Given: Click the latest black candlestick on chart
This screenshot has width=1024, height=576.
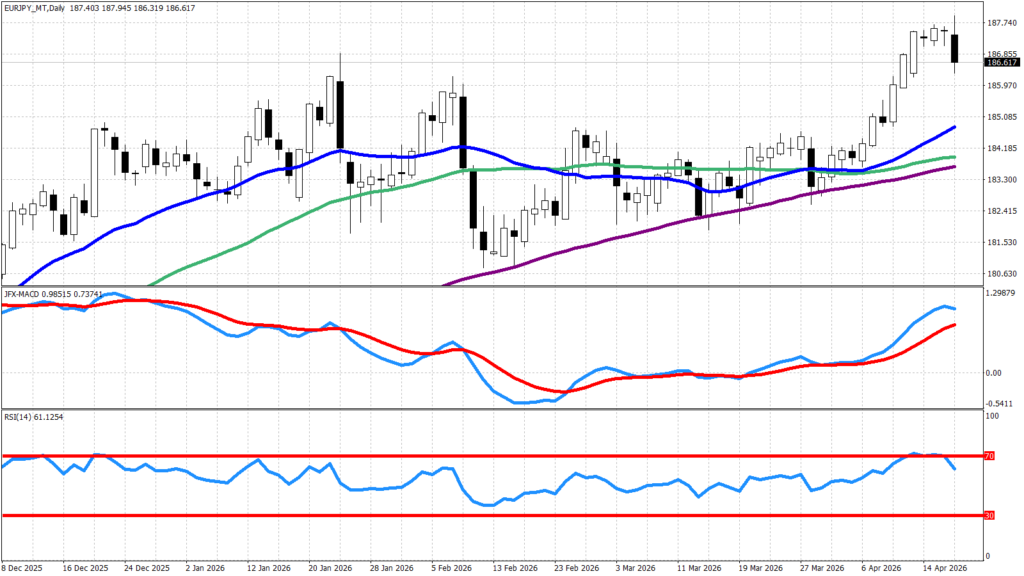Looking at the screenshot, I should click(954, 48).
